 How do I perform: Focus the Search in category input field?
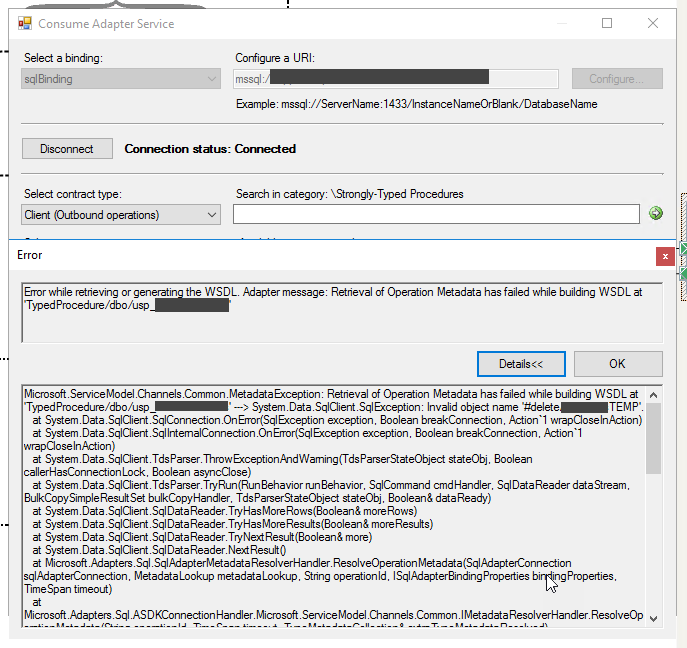click(x=436, y=214)
